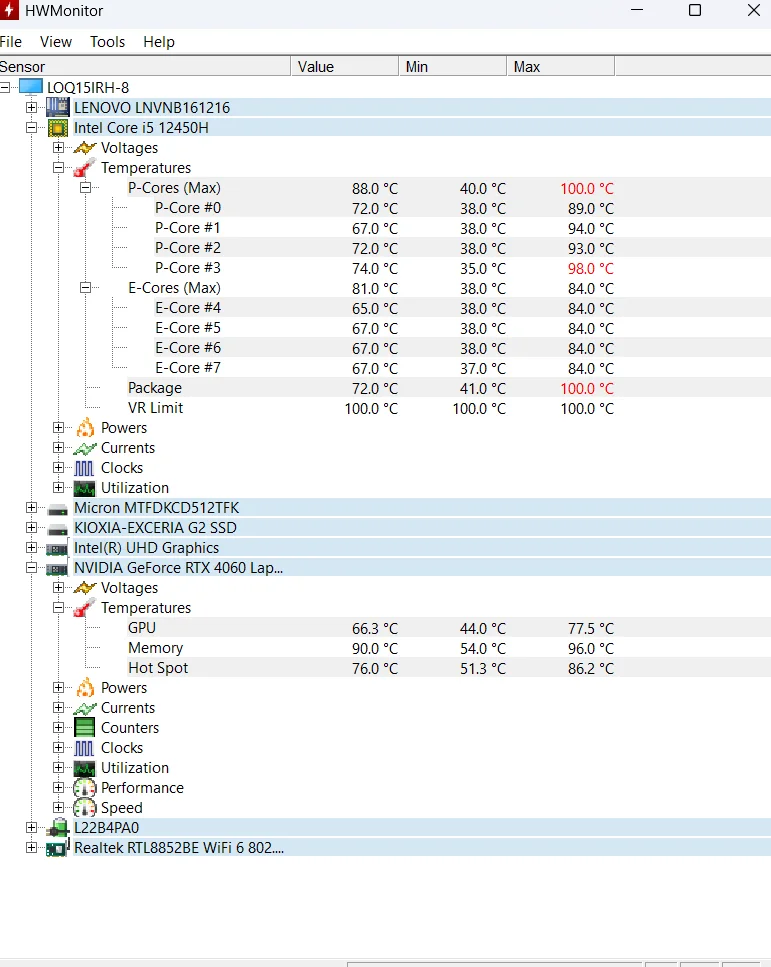The width and height of the screenshot is (771, 967).
Task: Click the LOQ15IRH-8 computer monitor icon
Action: [31, 87]
